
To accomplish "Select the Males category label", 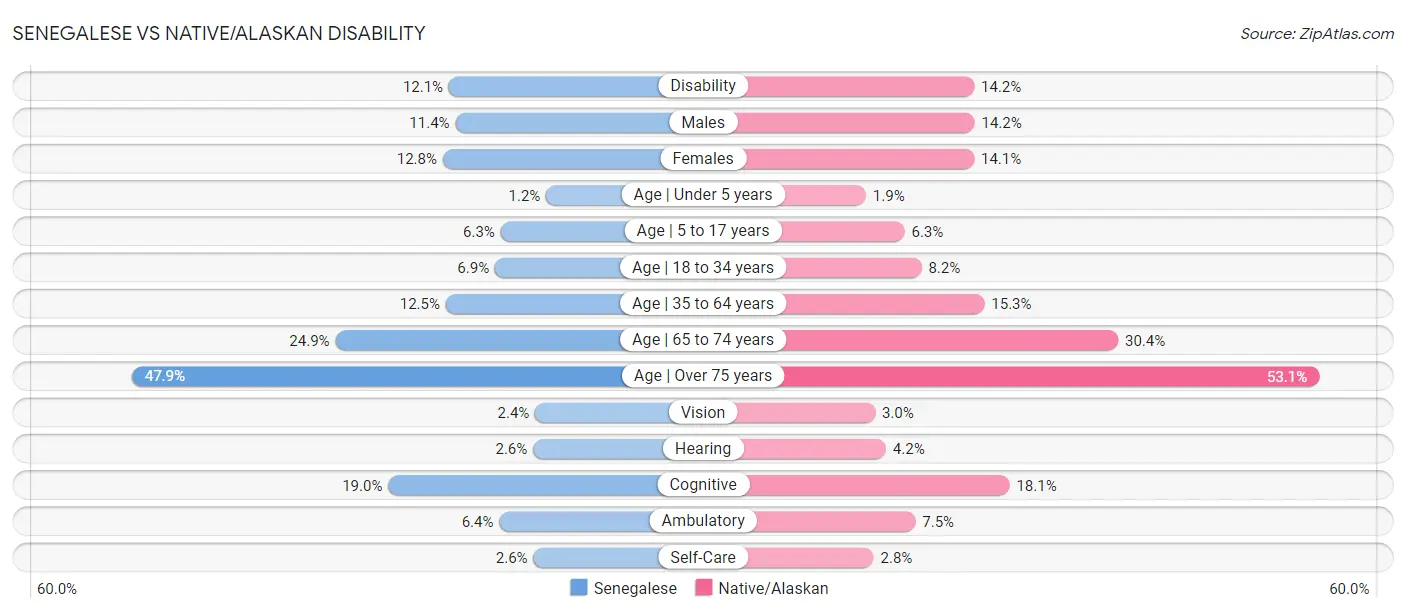I will pos(703,122).
